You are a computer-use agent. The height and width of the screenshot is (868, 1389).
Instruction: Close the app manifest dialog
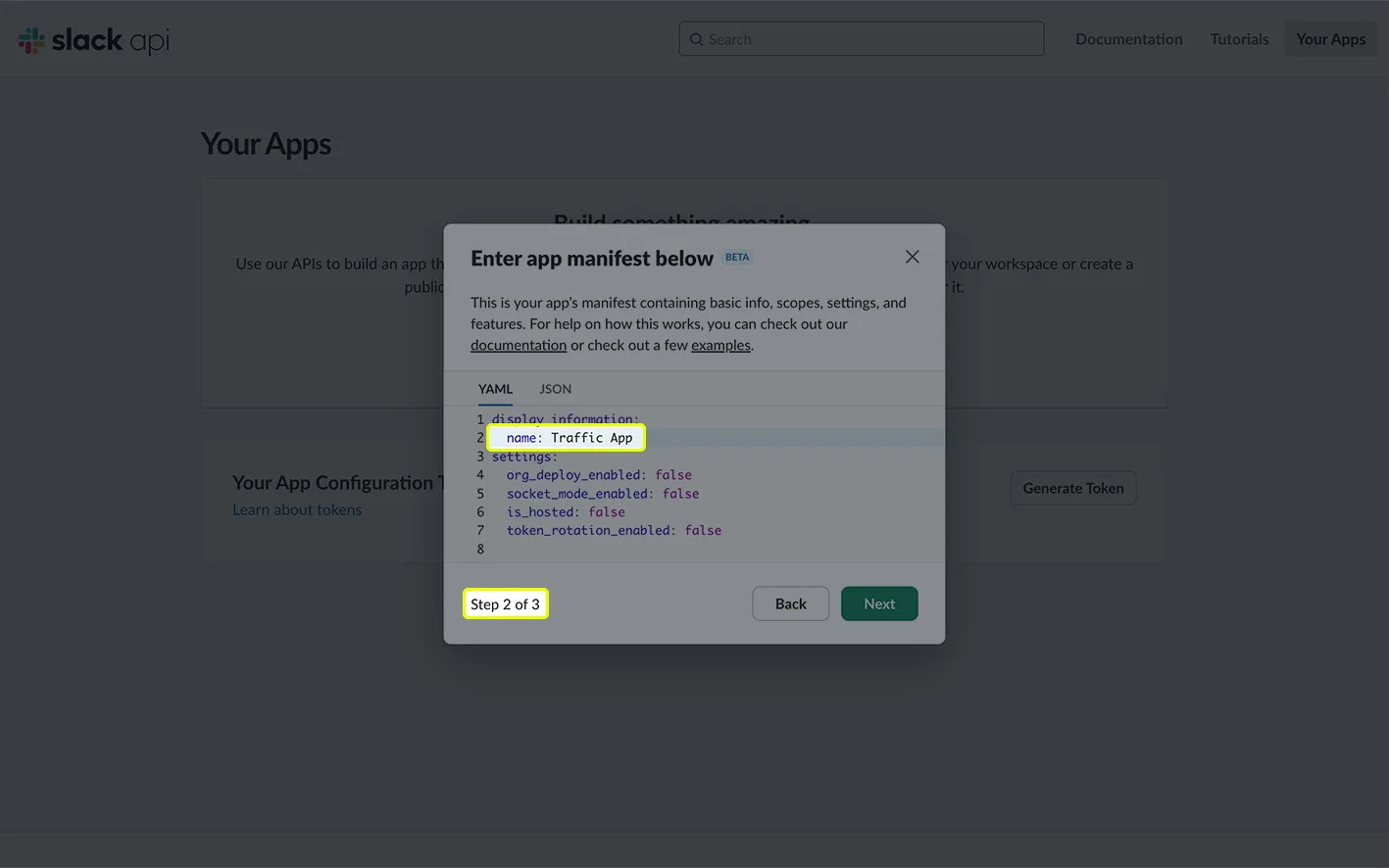click(912, 257)
